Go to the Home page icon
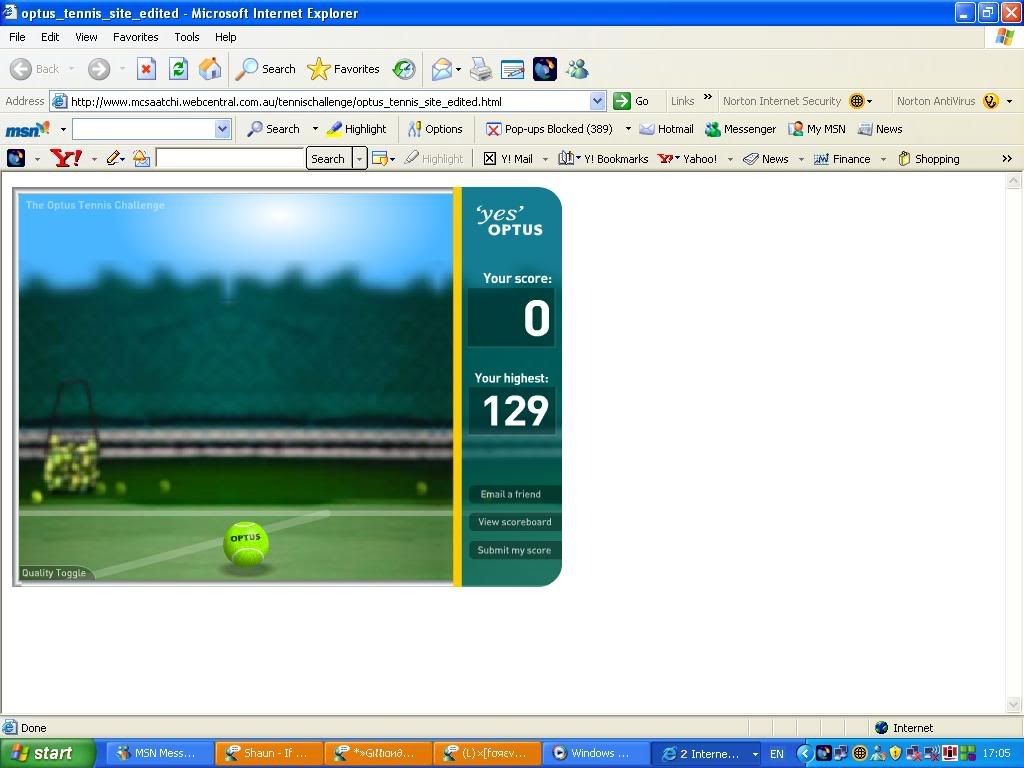Viewport: 1024px width, 768px height. pos(210,69)
